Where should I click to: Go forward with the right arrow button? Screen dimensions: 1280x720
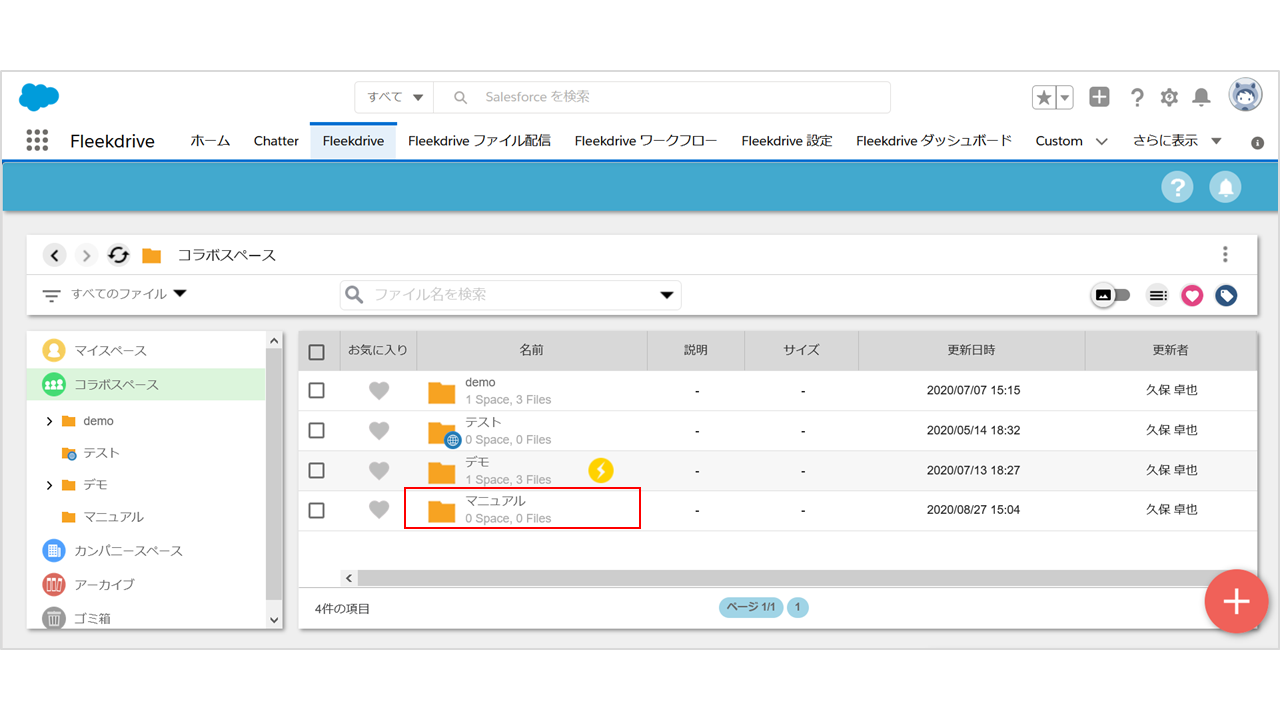click(x=87, y=255)
